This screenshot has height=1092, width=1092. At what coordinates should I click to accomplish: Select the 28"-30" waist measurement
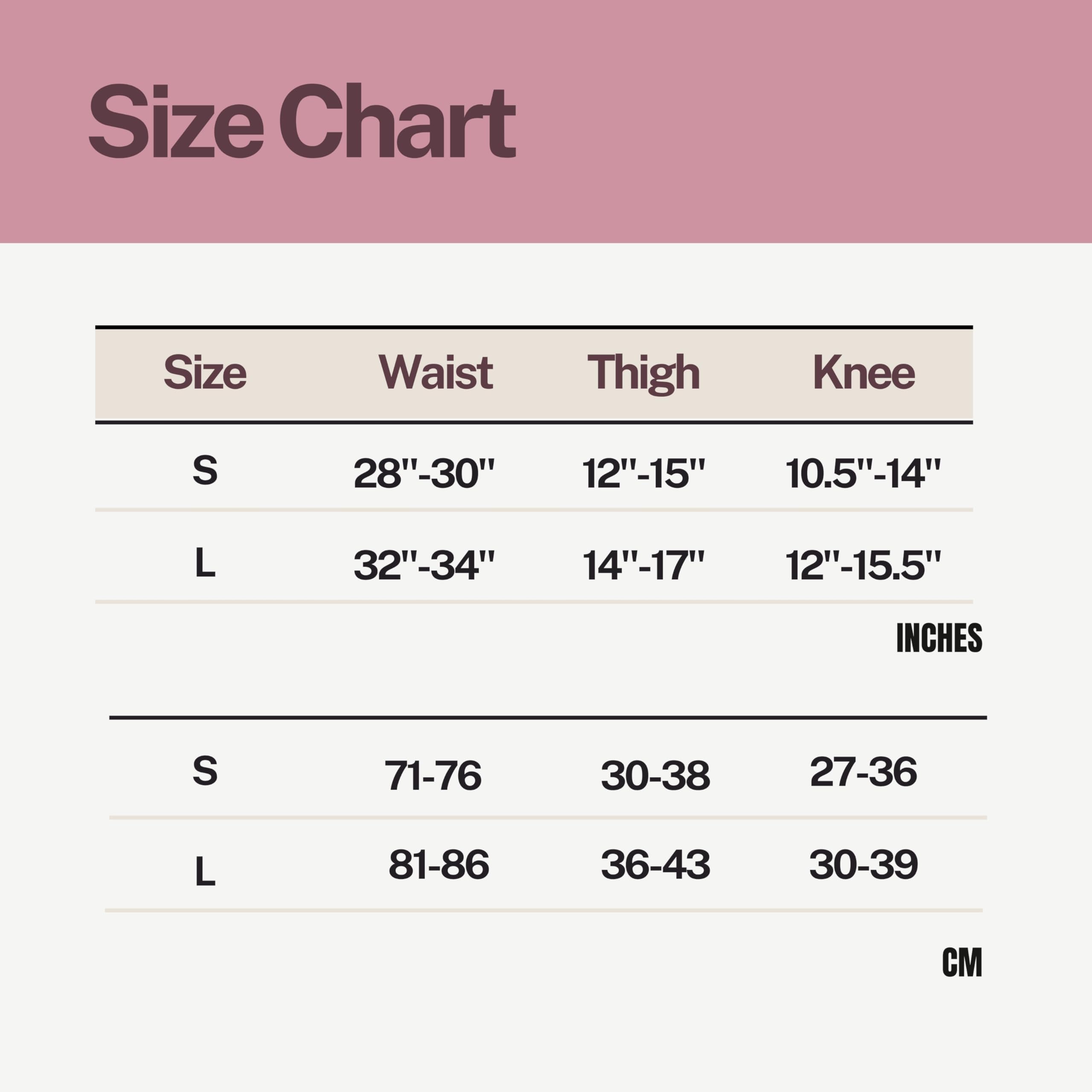[424, 473]
